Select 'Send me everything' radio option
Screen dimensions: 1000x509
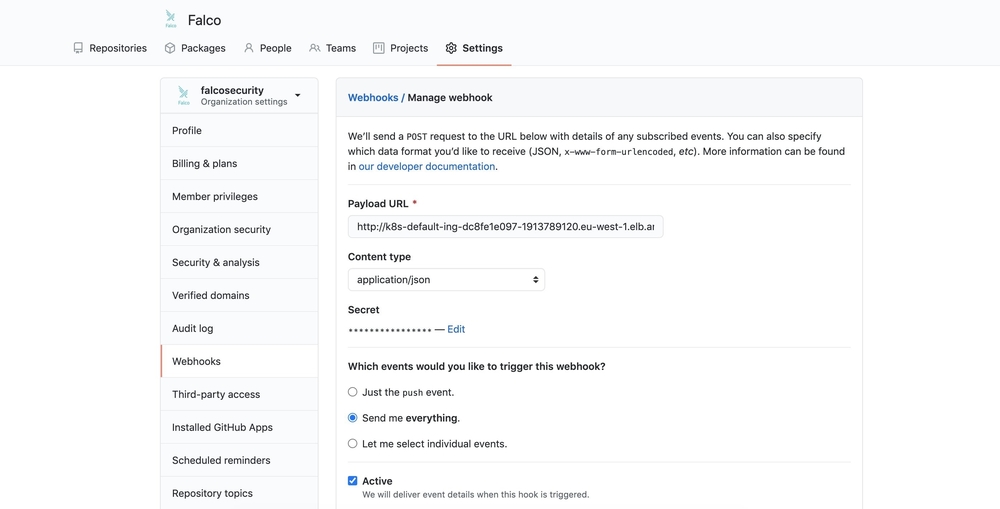[x=353, y=418]
